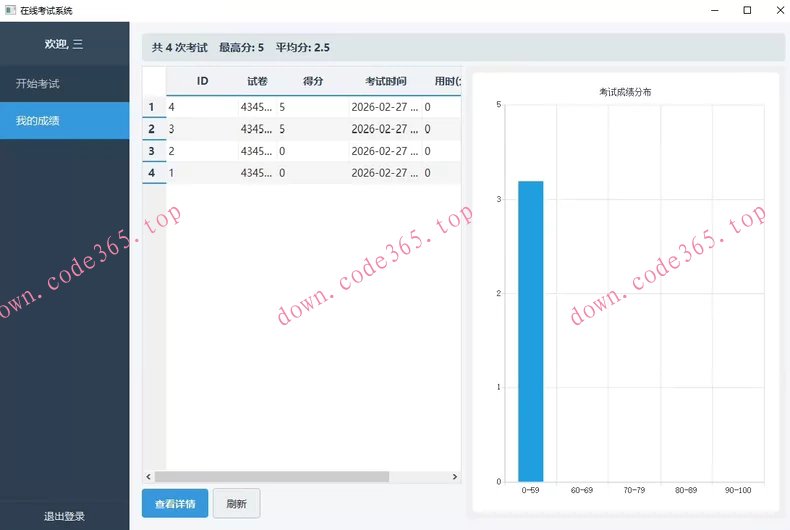Select row header number 1
This screenshot has height=530, width=790.
point(154,107)
